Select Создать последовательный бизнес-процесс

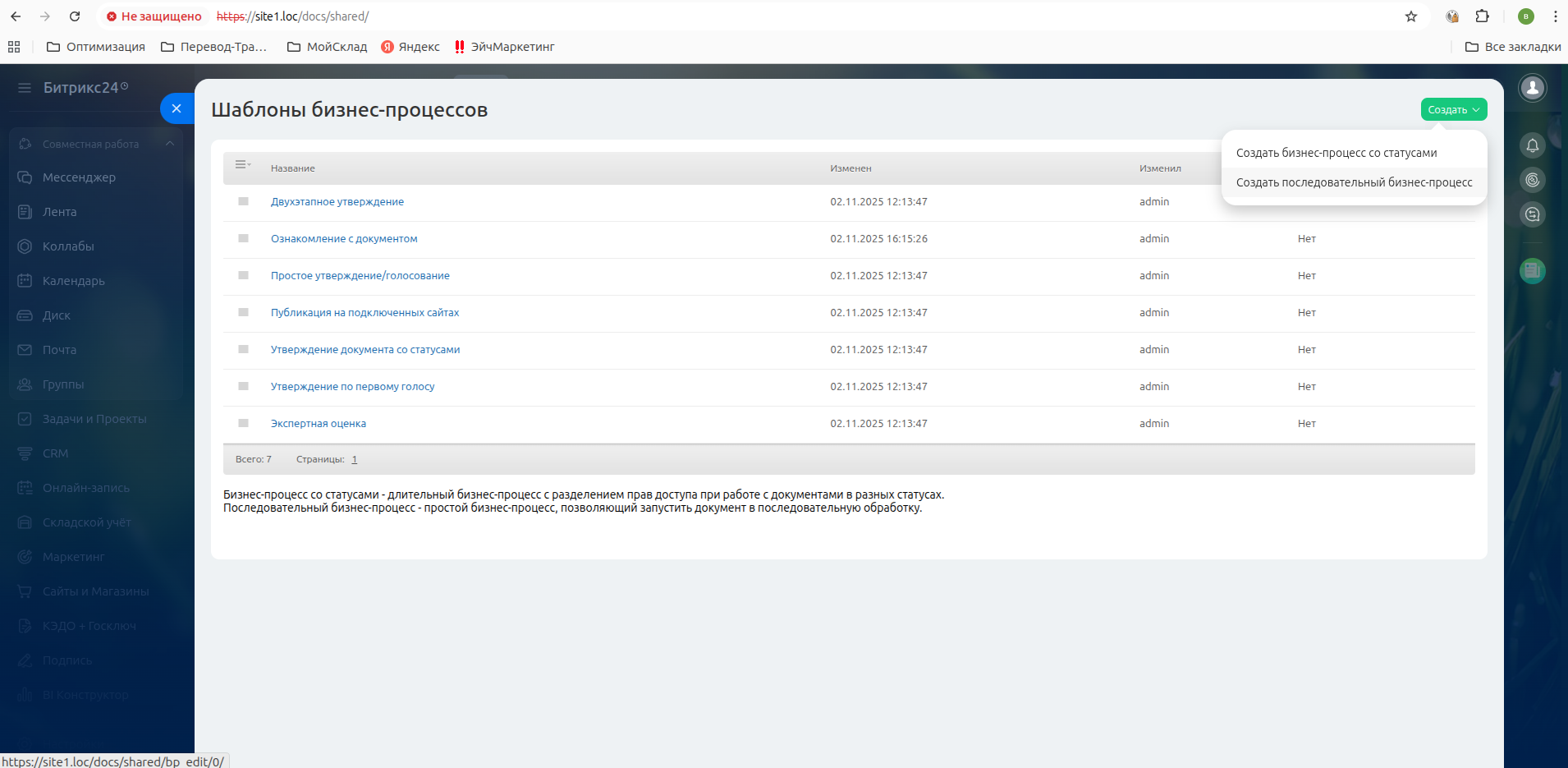point(1354,182)
